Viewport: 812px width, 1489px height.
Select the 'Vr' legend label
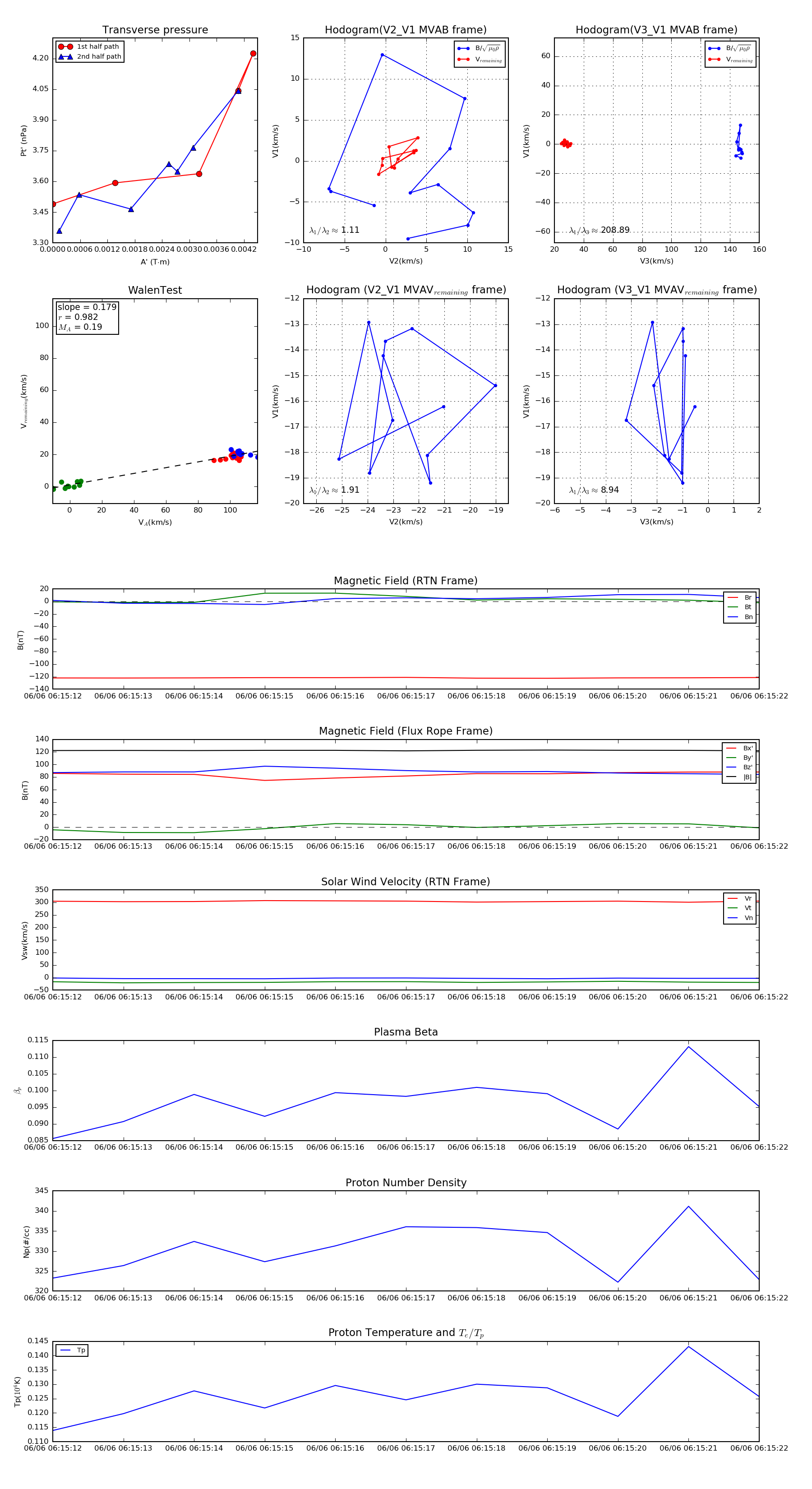click(748, 898)
